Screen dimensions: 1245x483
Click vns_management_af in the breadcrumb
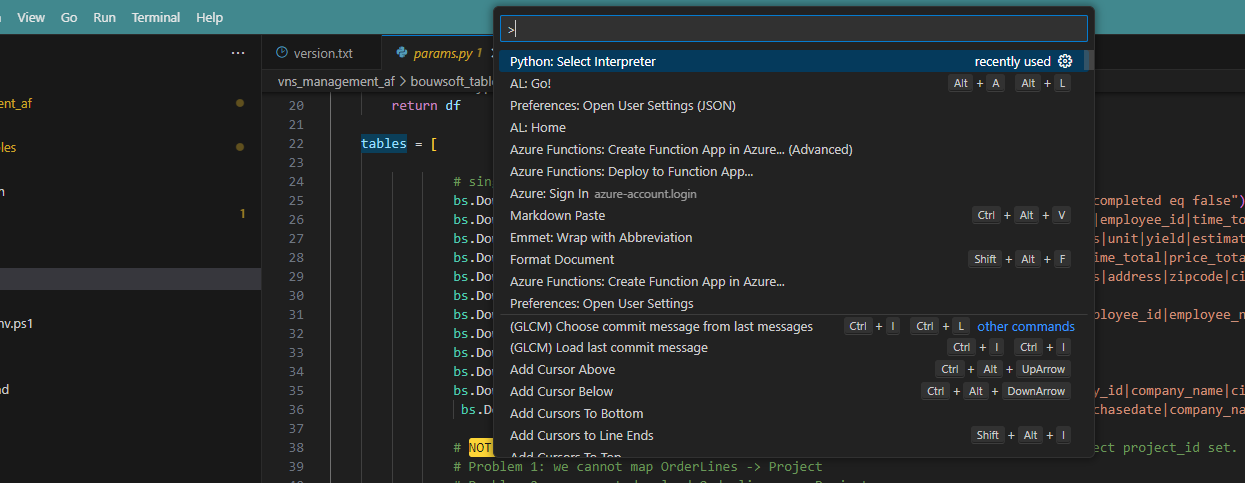pyautogui.click(x=336, y=81)
